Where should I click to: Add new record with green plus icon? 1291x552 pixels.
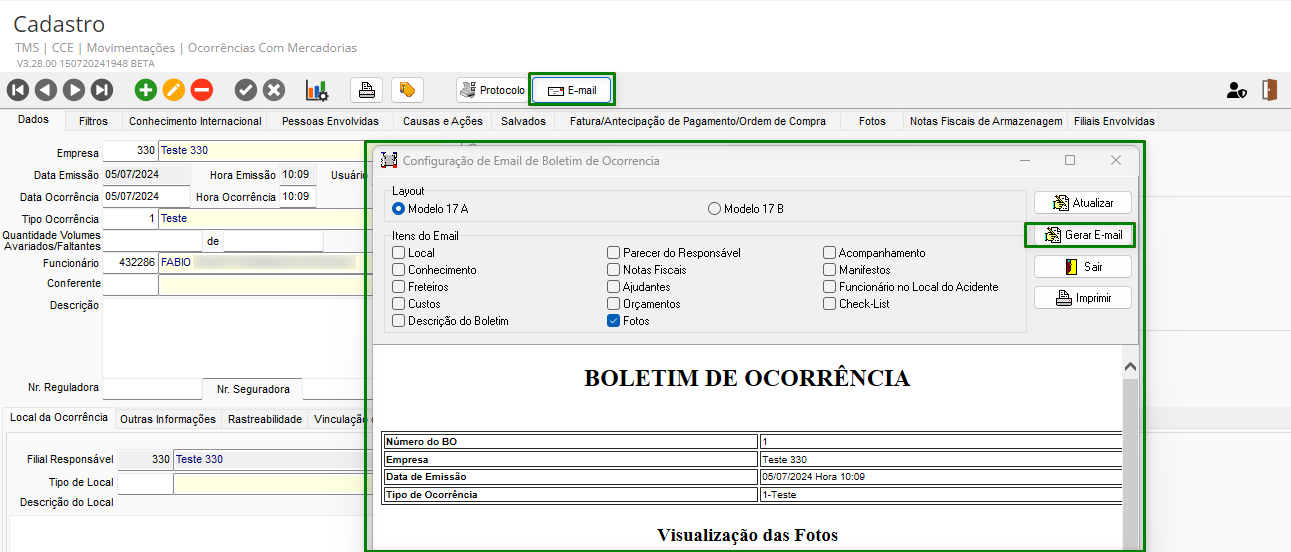[x=146, y=90]
